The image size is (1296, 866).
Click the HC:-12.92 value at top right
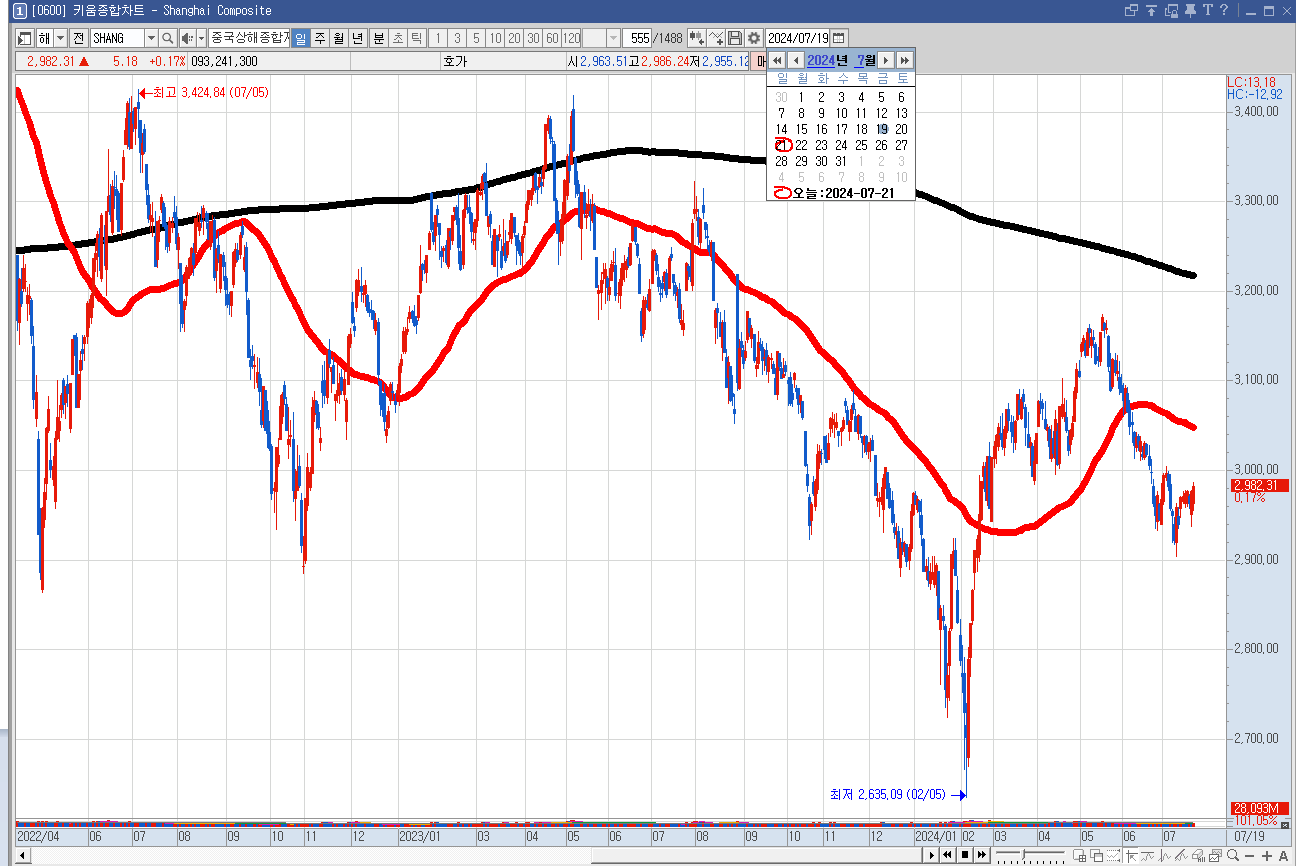(x=1254, y=94)
